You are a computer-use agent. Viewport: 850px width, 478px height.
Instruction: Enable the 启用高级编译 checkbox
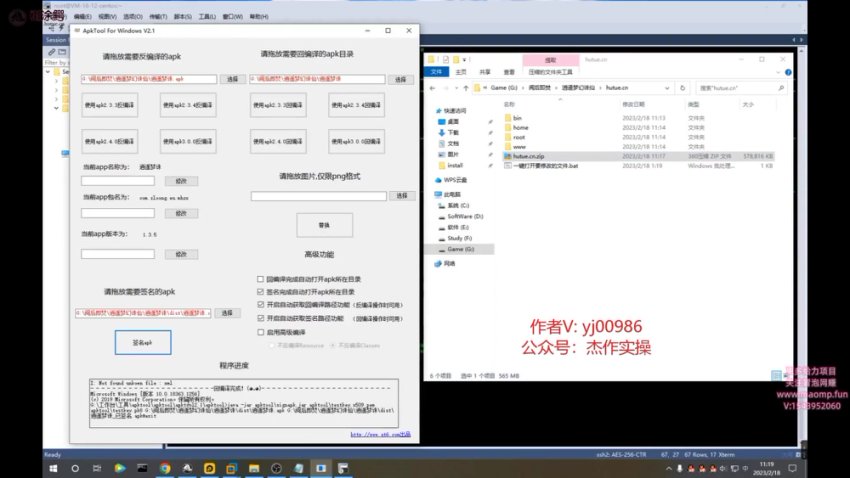260,331
